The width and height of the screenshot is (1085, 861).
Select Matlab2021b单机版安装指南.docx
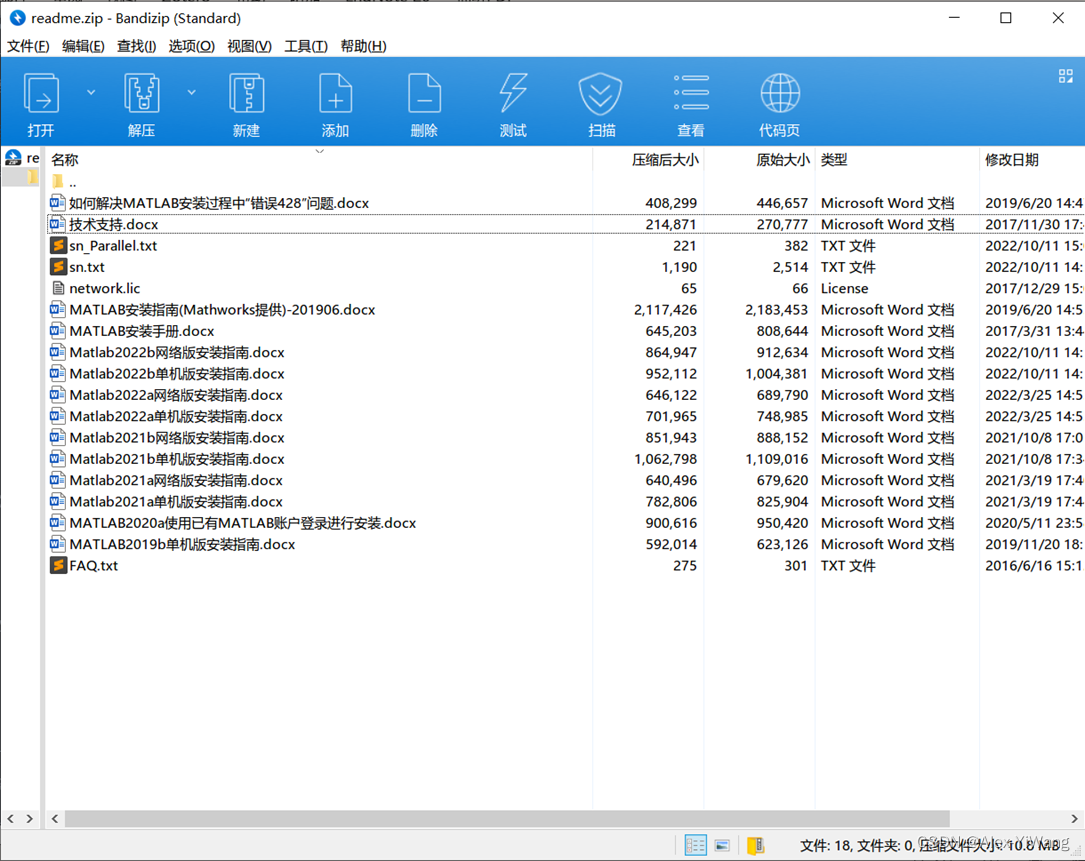tap(177, 460)
